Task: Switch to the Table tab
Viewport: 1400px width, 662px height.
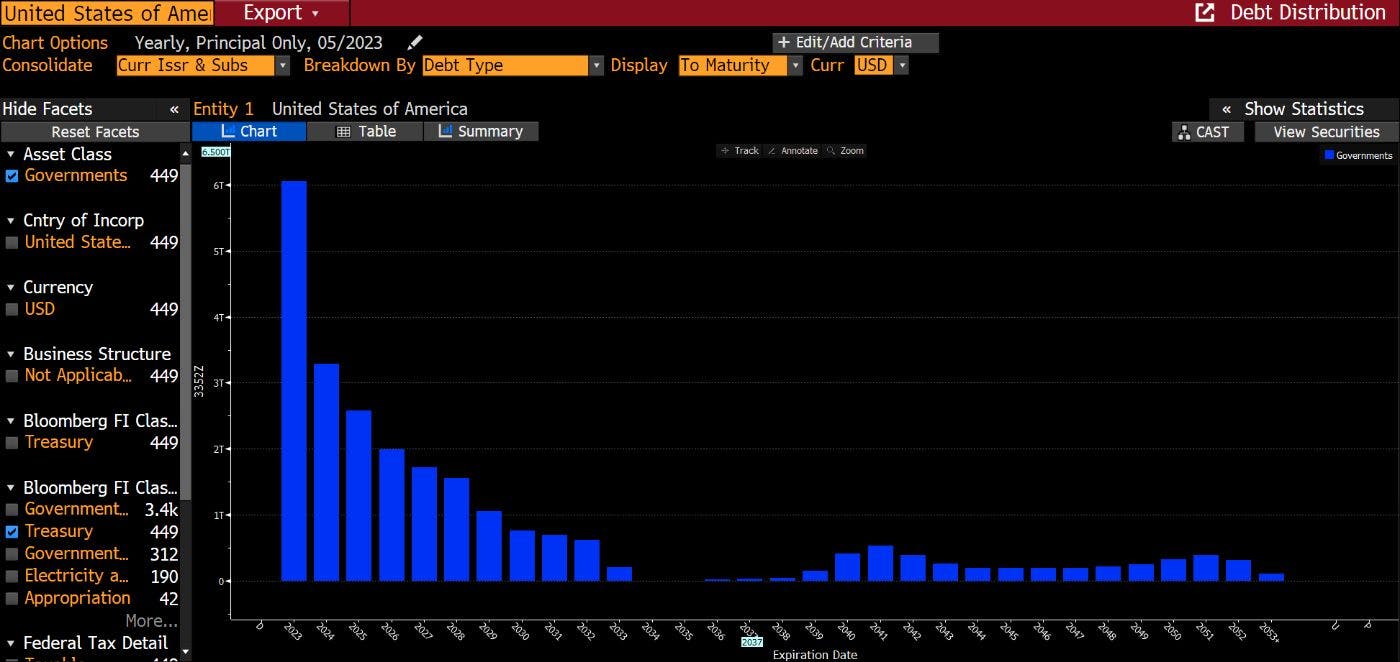Action: pyautogui.click(x=366, y=132)
